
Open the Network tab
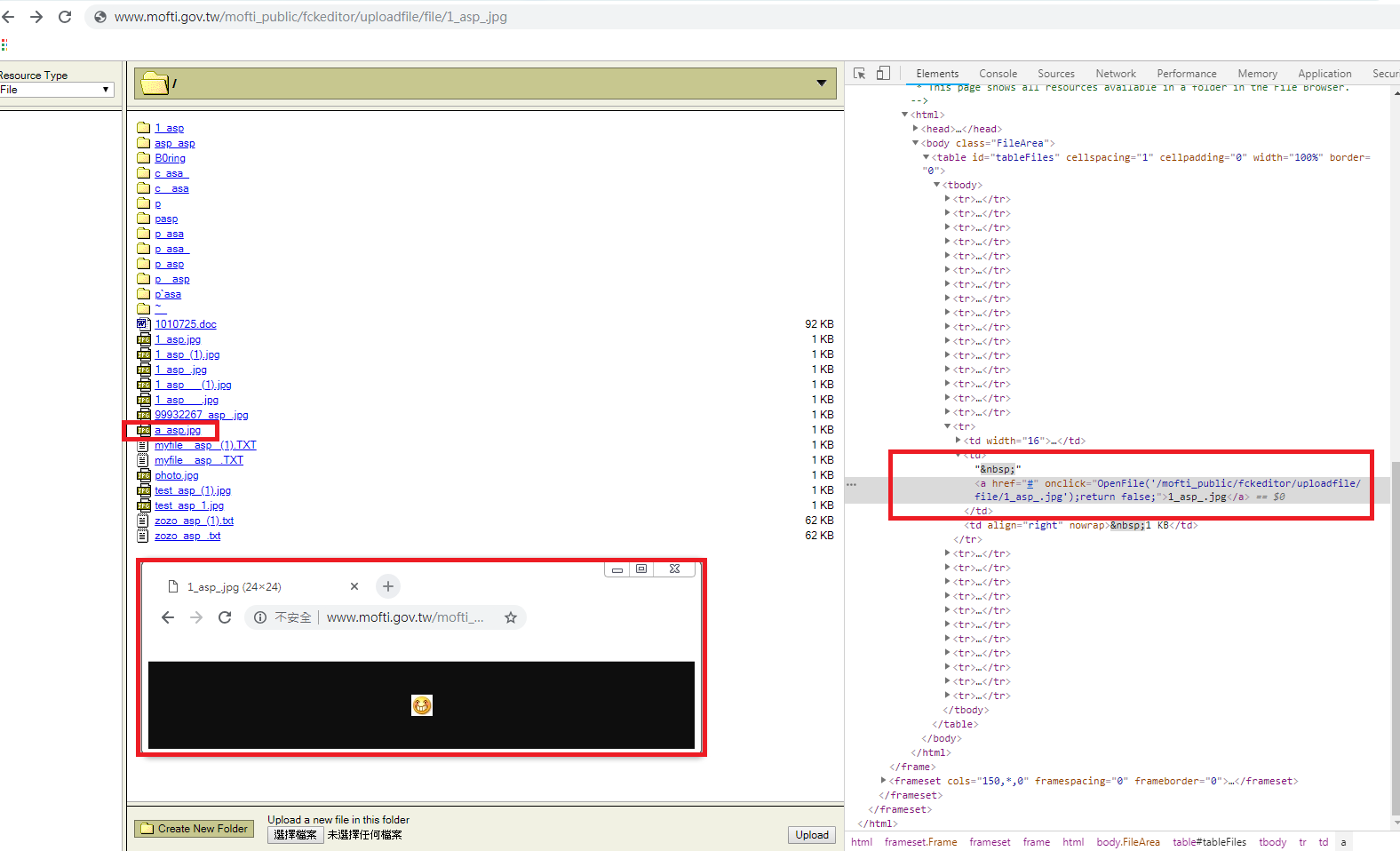point(1116,74)
